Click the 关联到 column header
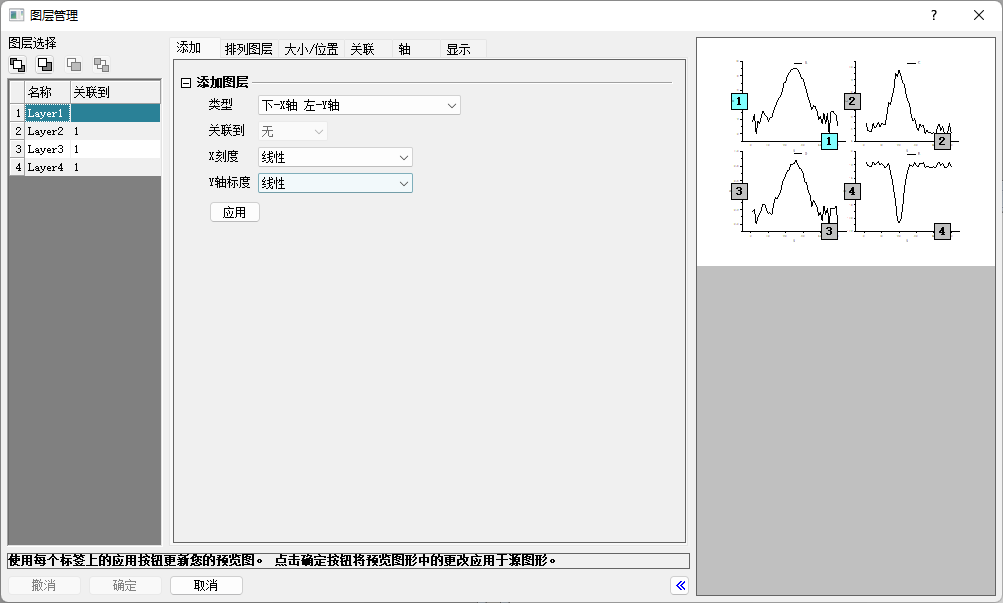This screenshot has width=1003, height=603. [x=91, y=92]
